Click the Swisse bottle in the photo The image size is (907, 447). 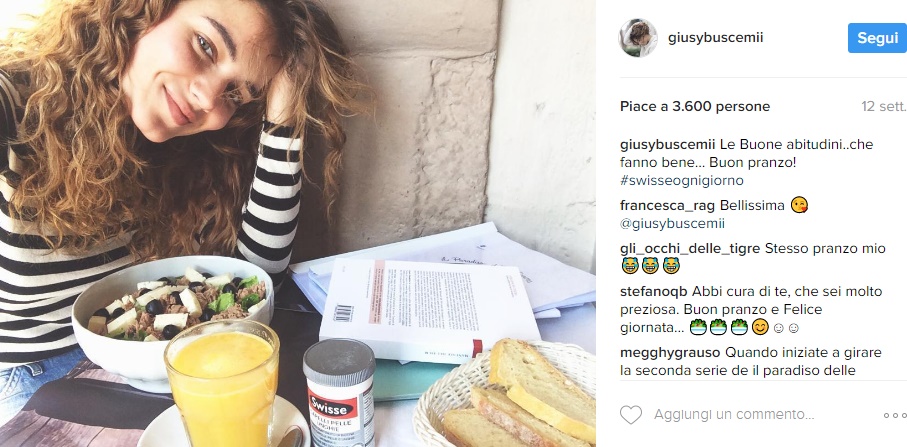339,393
